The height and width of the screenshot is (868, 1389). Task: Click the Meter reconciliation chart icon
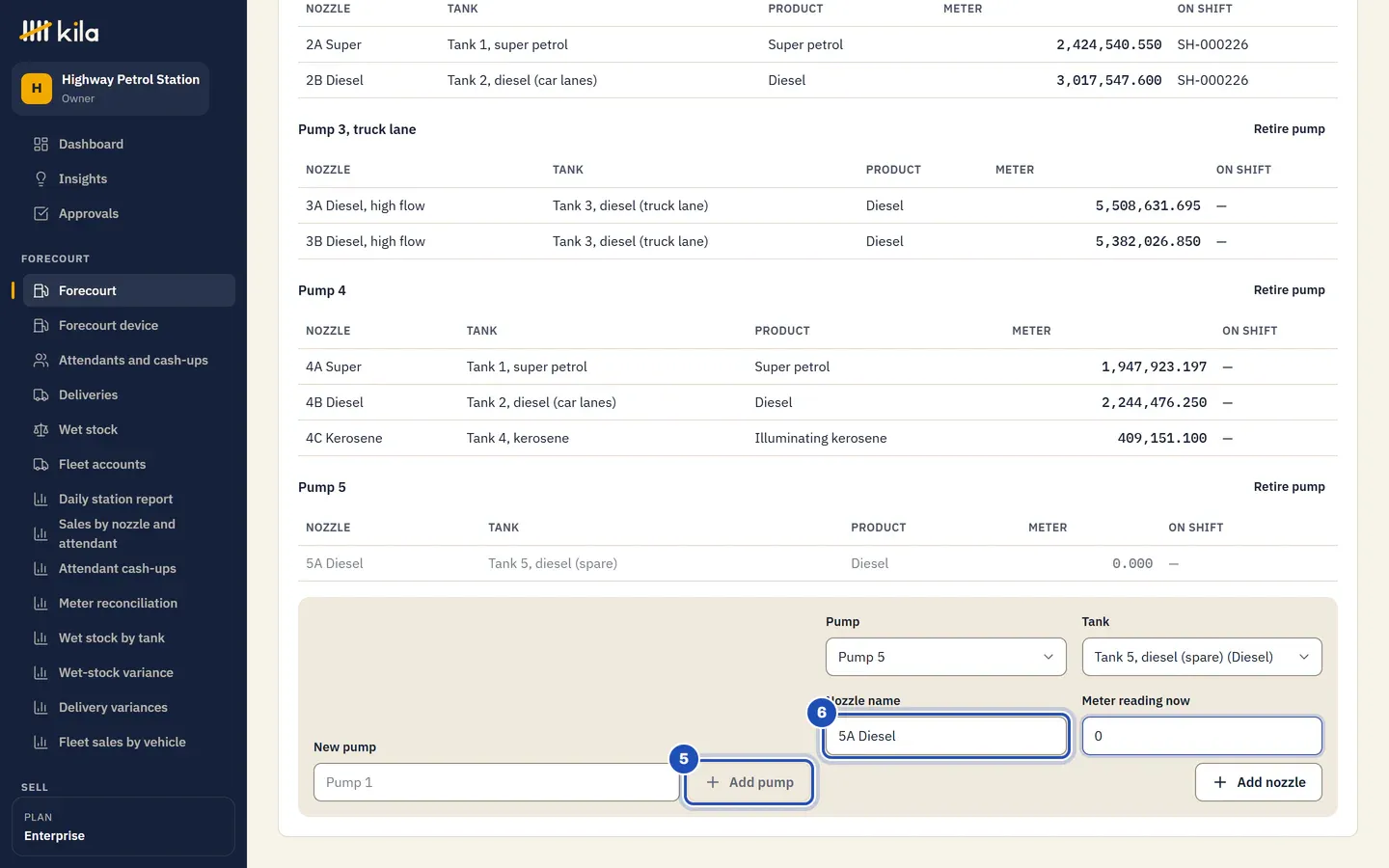pyautogui.click(x=41, y=603)
